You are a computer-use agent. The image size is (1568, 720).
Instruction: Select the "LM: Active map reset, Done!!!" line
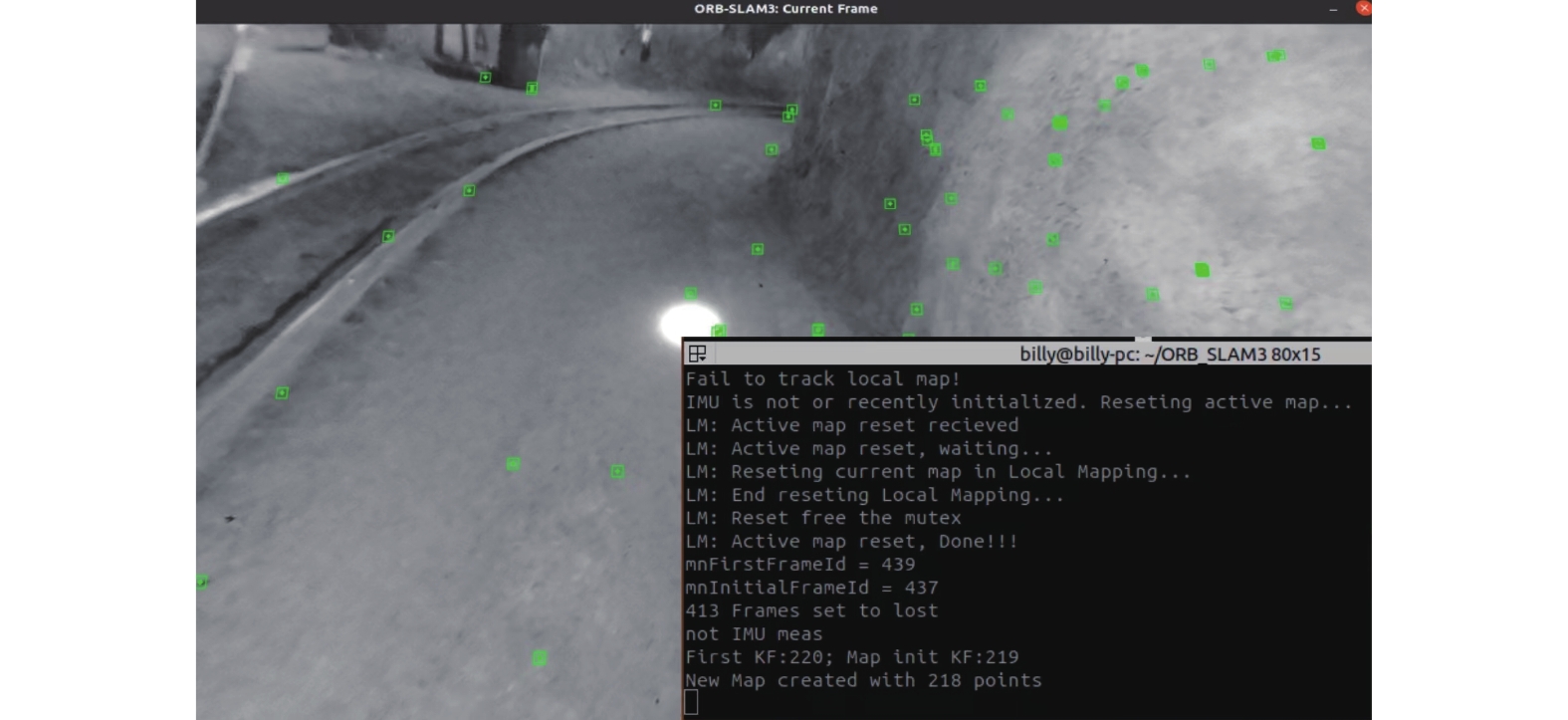[851, 542]
